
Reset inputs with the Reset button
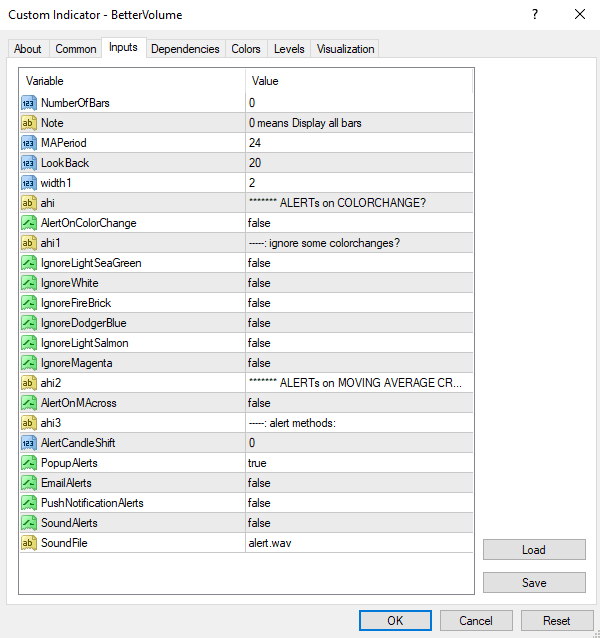pos(556,621)
